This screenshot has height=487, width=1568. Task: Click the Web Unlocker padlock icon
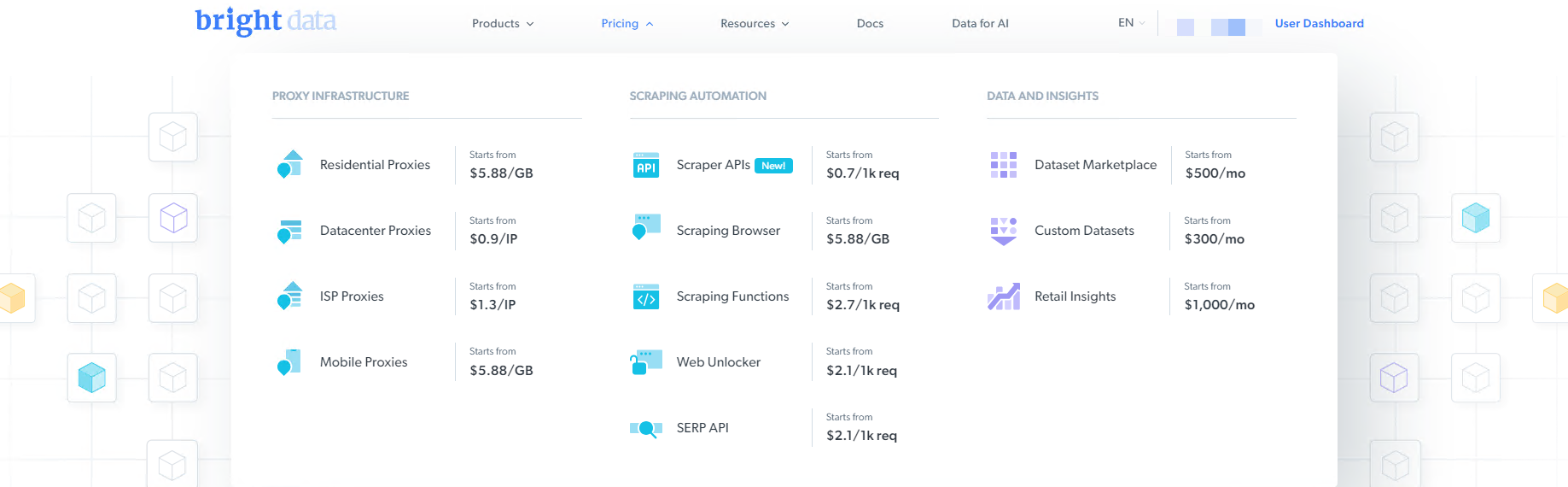coord(646,362)
